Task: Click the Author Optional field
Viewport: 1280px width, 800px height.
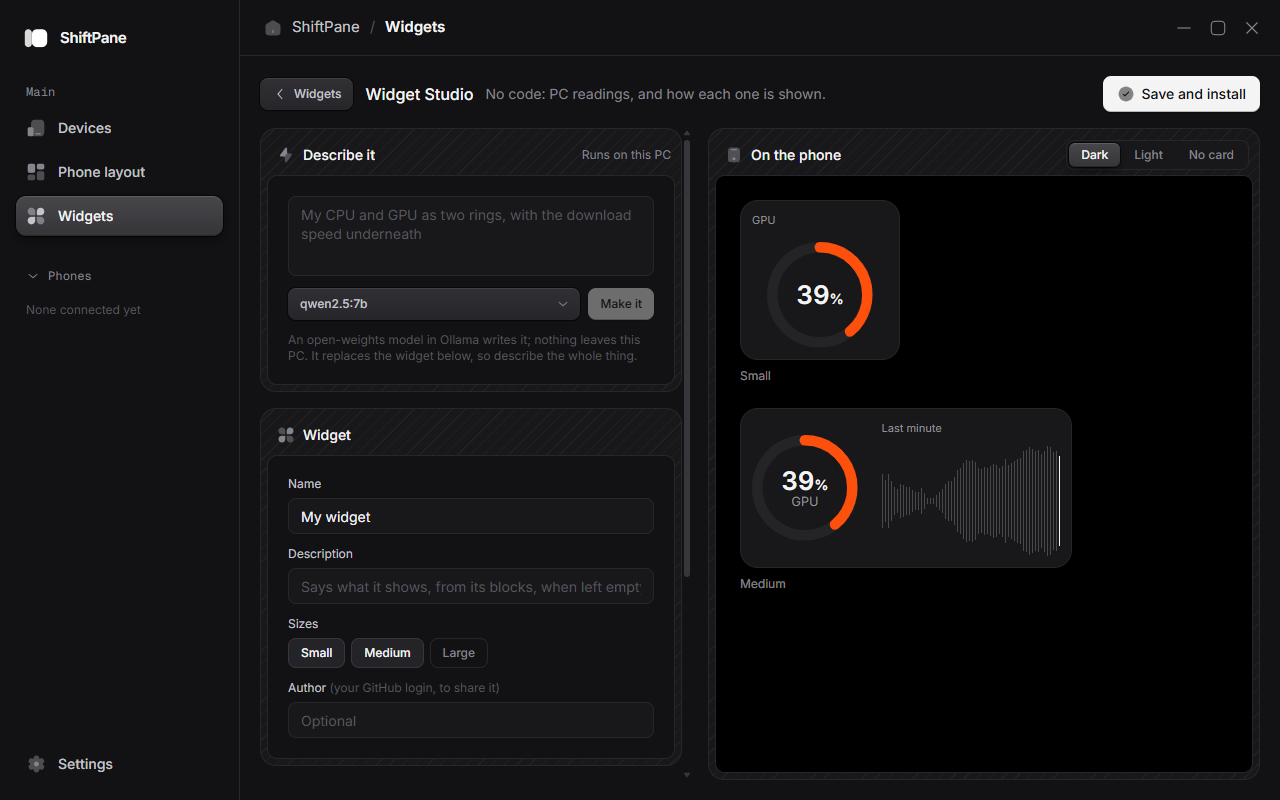Action: (471, 721)
